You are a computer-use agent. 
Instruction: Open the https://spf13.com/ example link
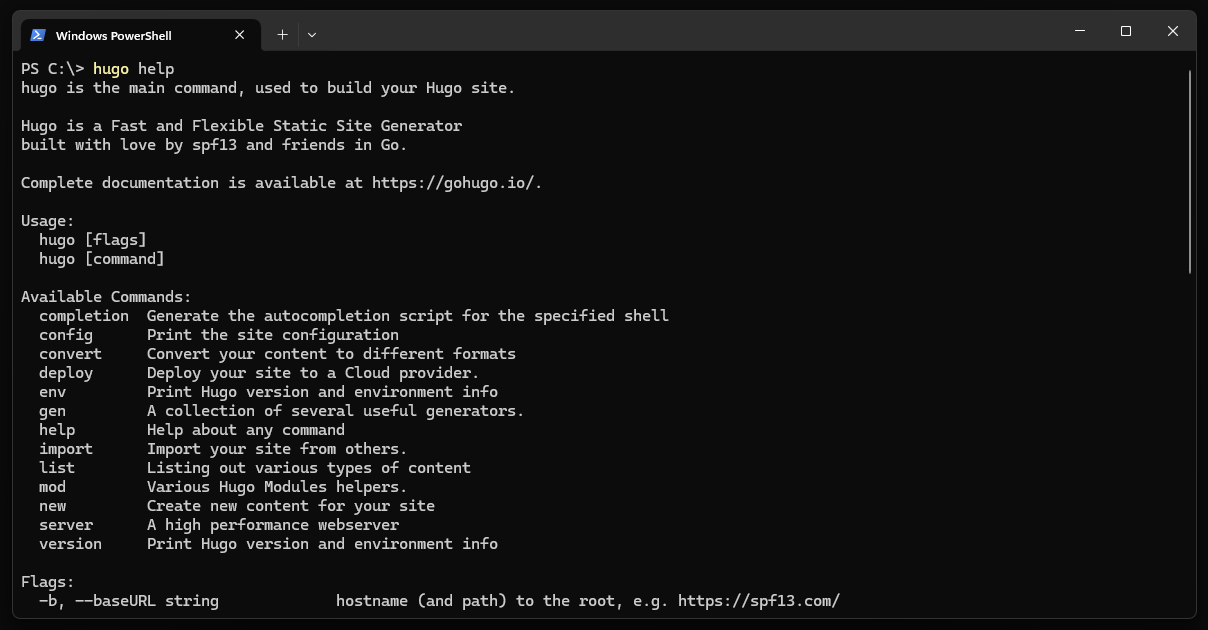coord(758,601)
